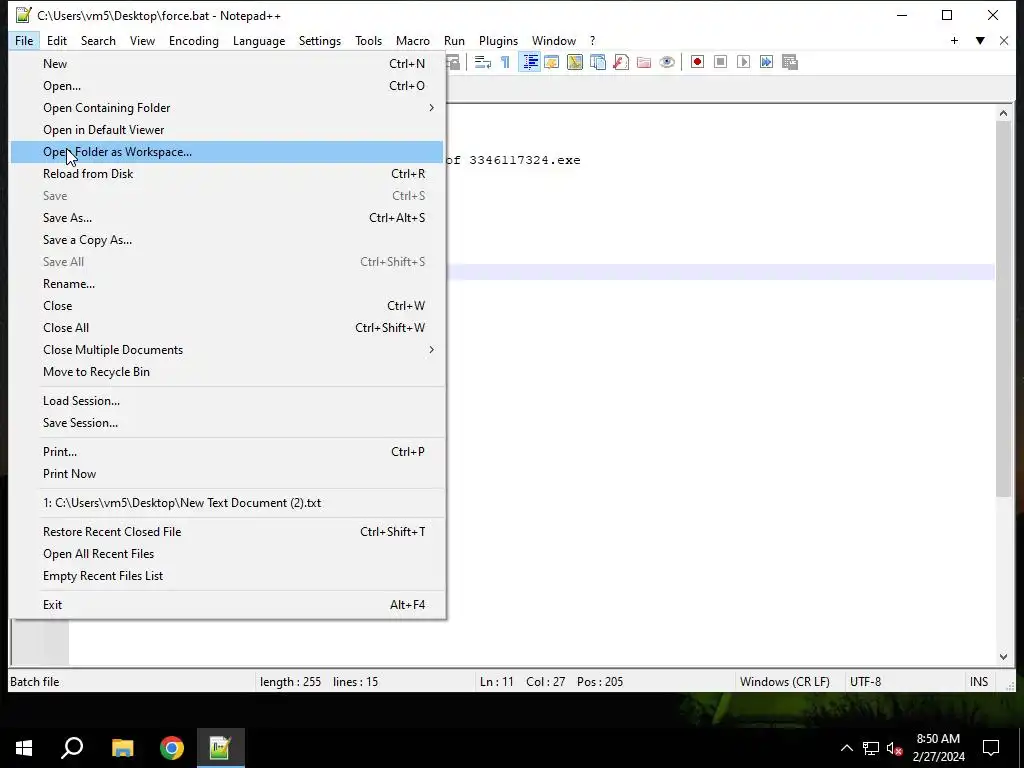Show the Document List panel icon
Viewport: 1024px width, 768px height.
598,62
